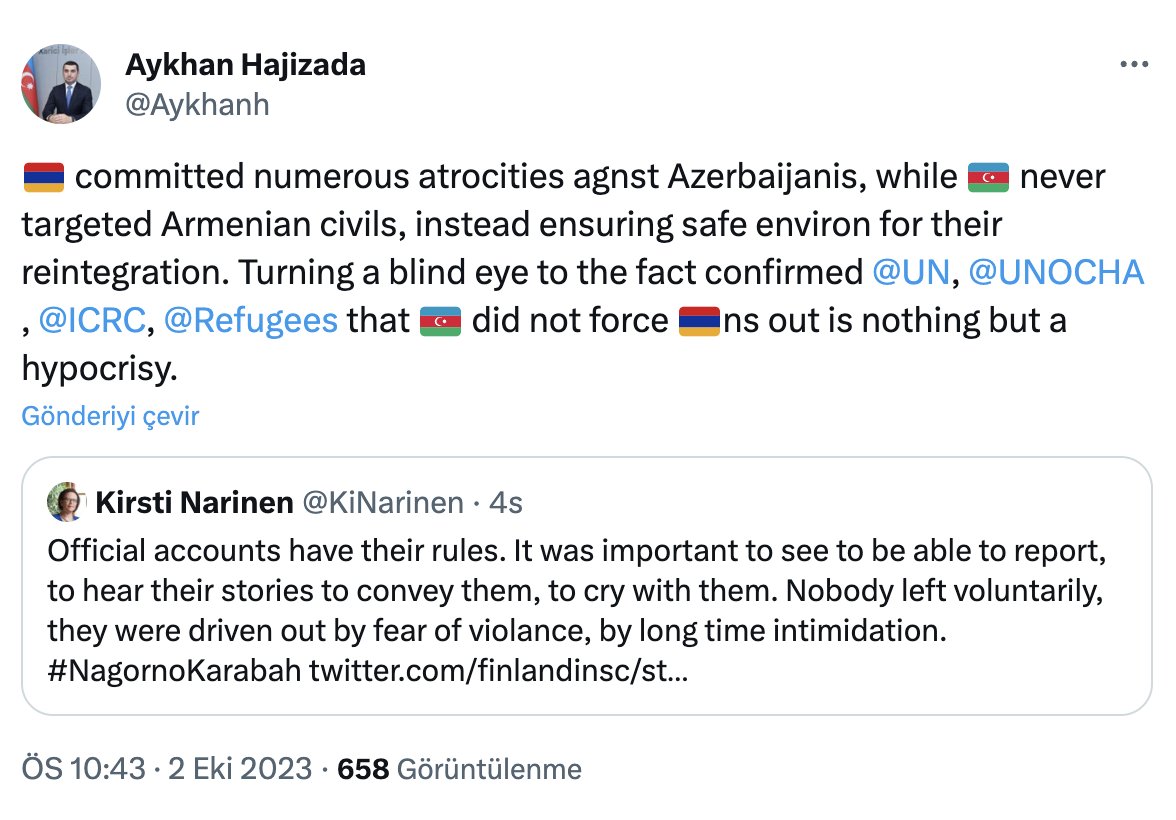The height and width of the screenshot is (820, 1176).
Task: Open the @ICRC mention
Action: (92, 320)
